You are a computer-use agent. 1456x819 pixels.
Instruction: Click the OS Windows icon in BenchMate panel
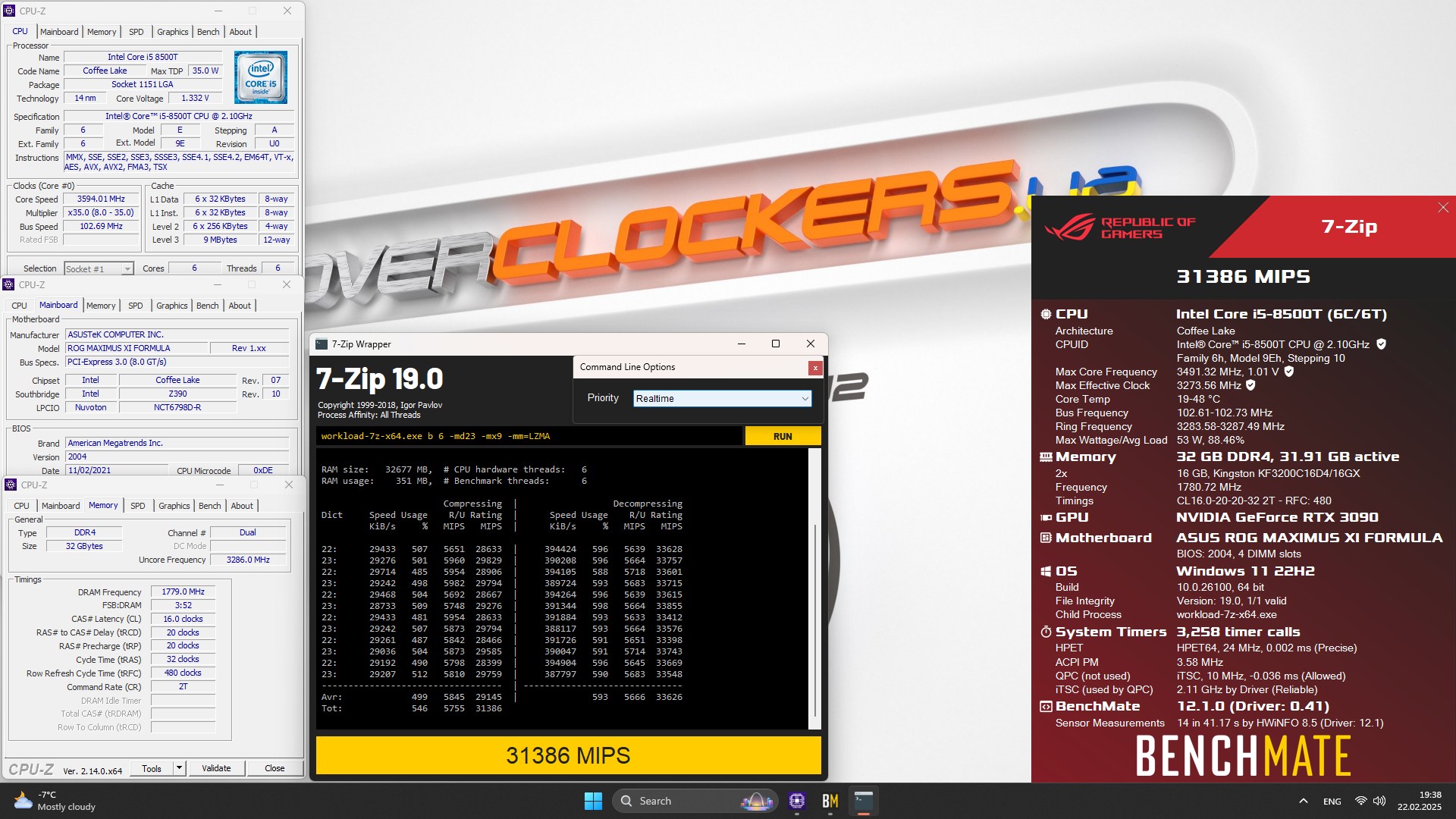pos(1046,572)
